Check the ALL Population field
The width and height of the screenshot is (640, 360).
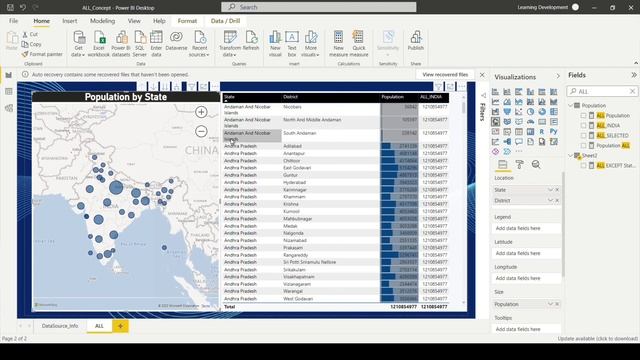tap(583, 116)
